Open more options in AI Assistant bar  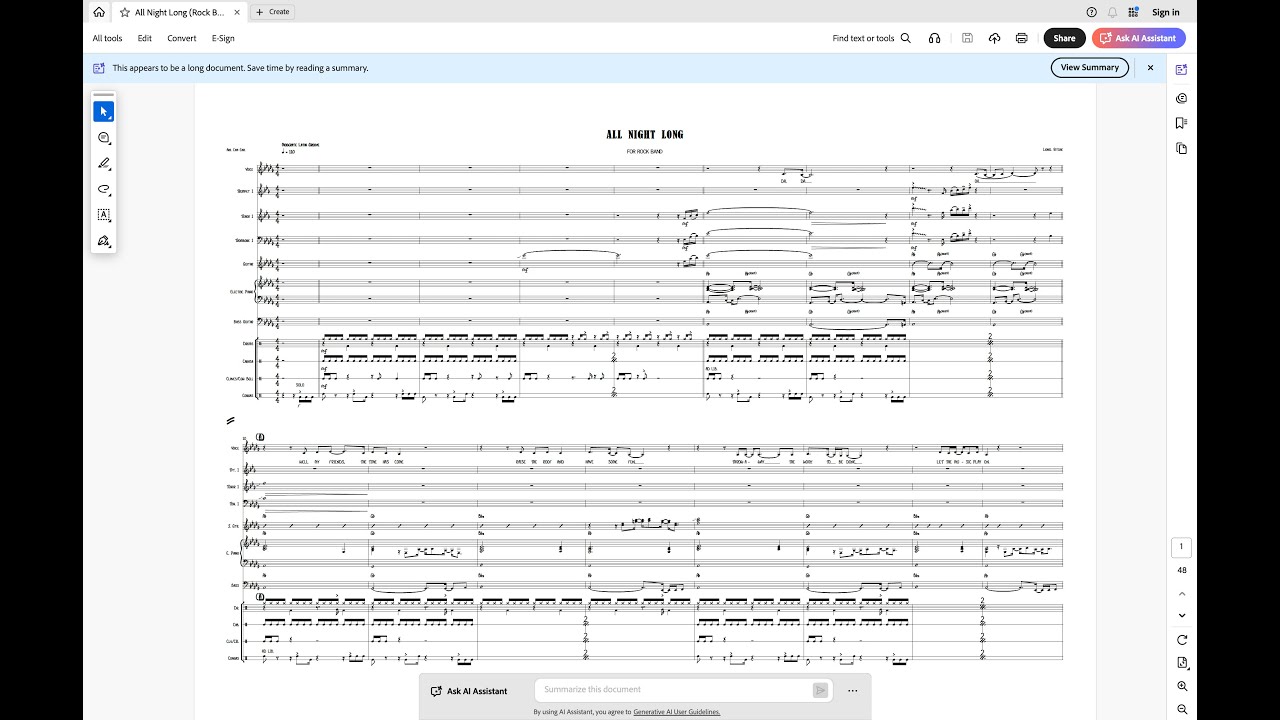(852, 690)
